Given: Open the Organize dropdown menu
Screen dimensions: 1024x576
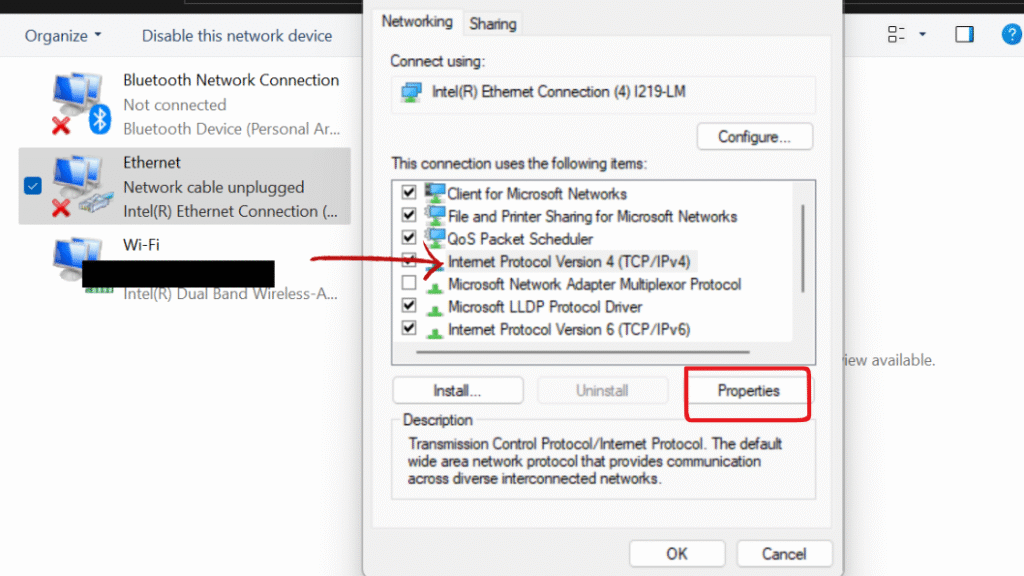Looking at the screenshot, I should [63, 35].
